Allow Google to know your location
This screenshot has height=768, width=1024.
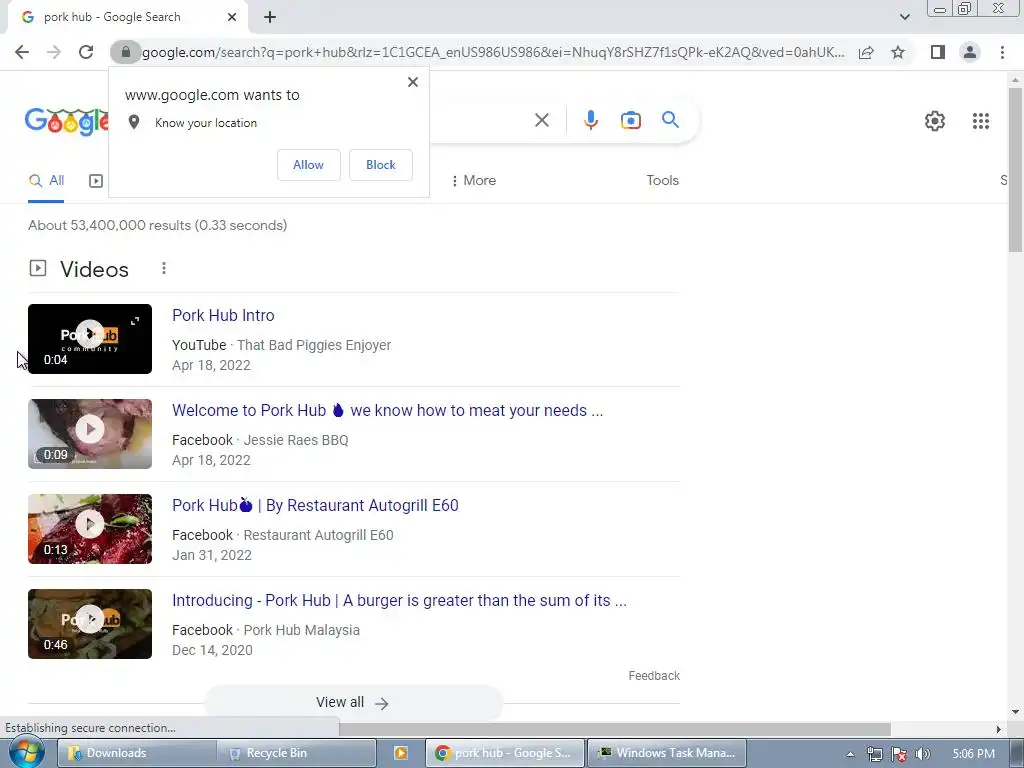[308, 165]
